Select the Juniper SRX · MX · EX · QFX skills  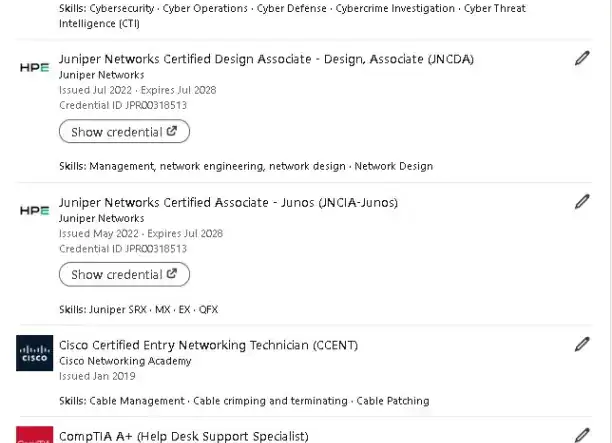coord(138,309)
